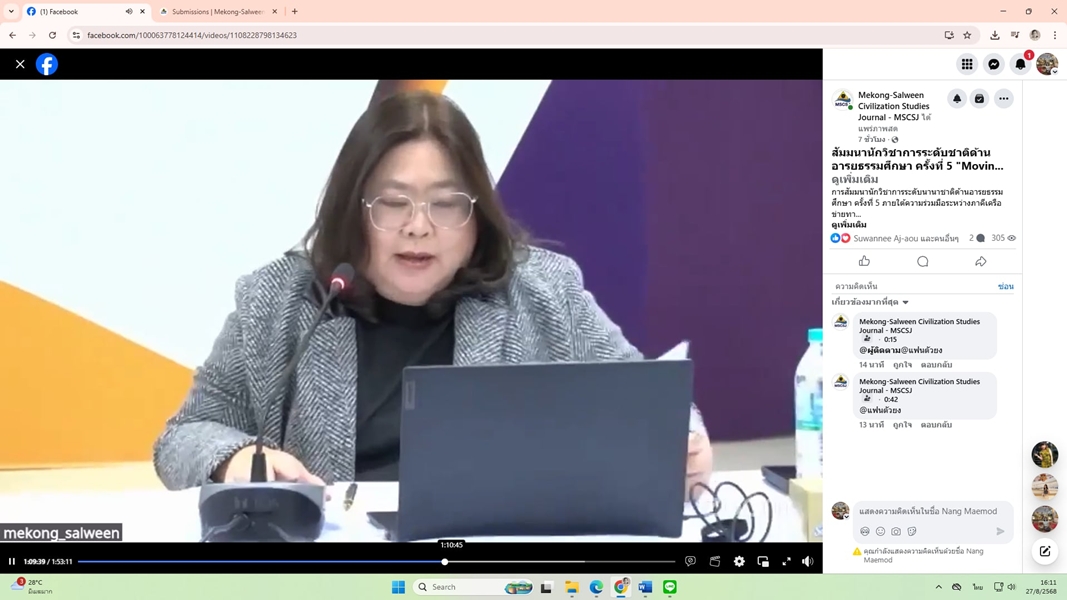Pause the video playback
This screenshot has height=600, width=1067.
click(x=12, y=562)
